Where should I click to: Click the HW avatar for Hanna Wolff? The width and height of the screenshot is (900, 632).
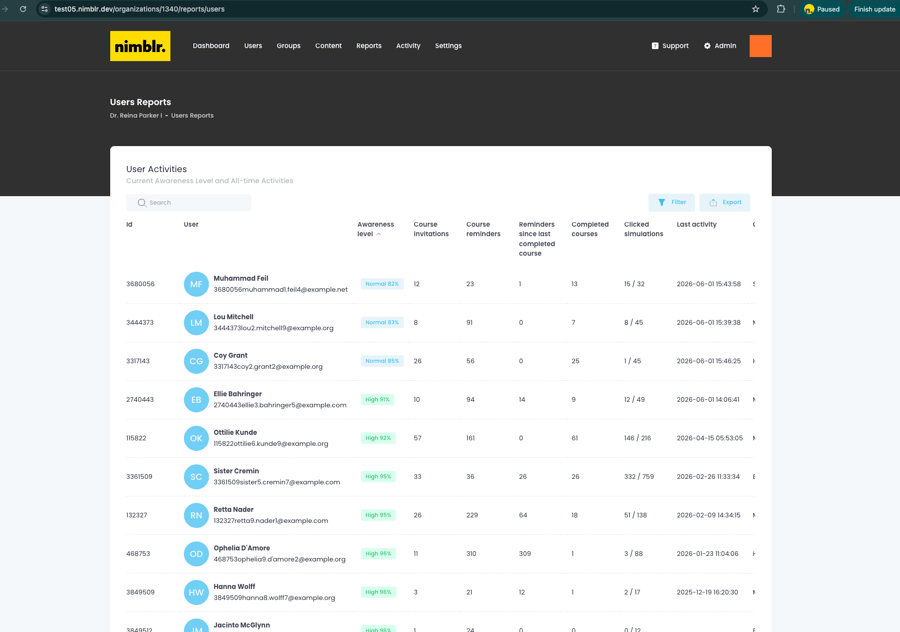196,592
